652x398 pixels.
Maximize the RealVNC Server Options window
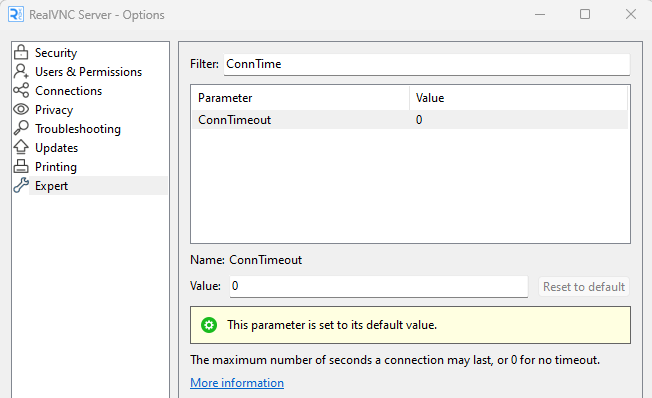pyautogui.click(x=585, y=15)
